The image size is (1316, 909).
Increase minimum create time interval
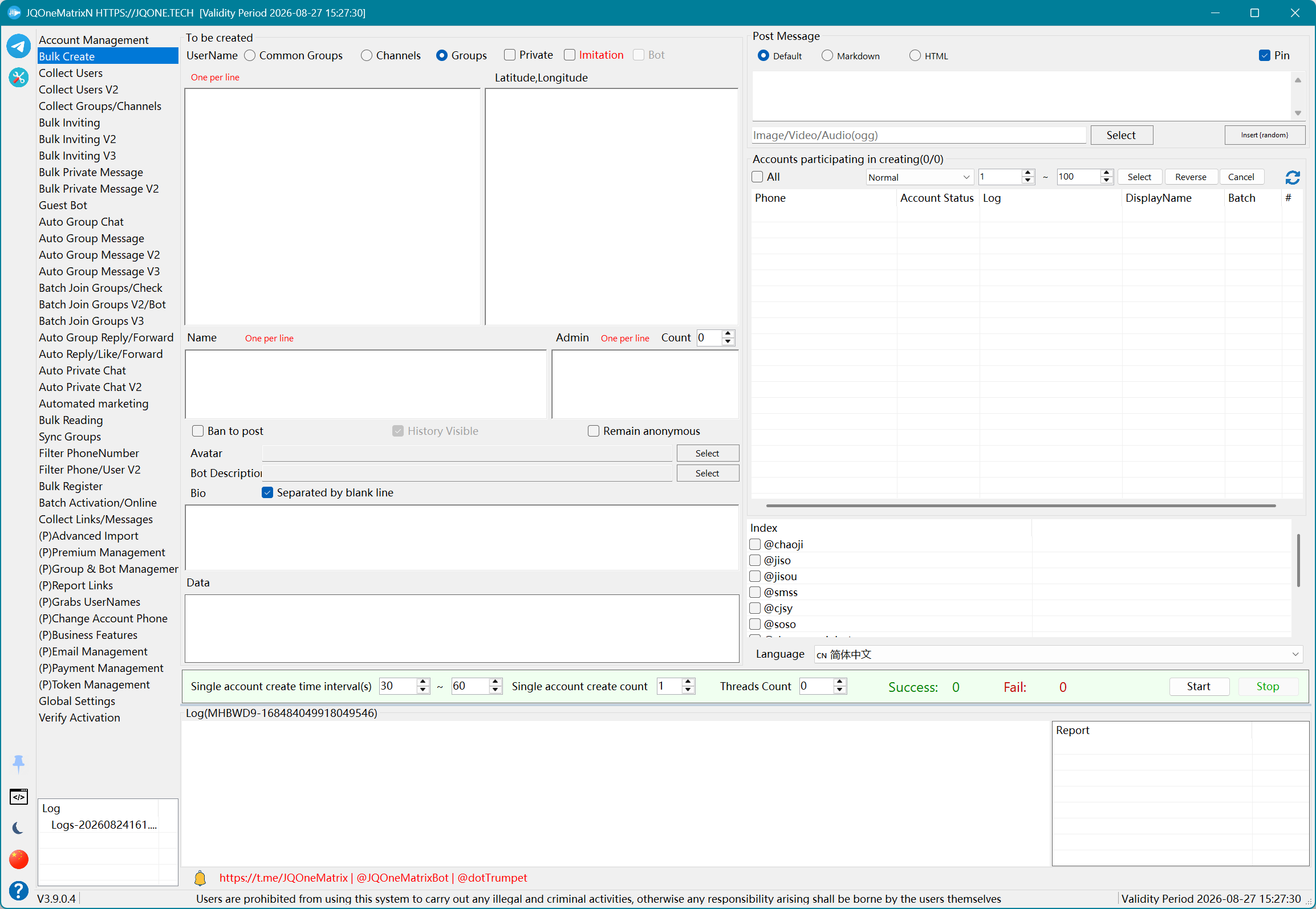click(x=423, y=682)
